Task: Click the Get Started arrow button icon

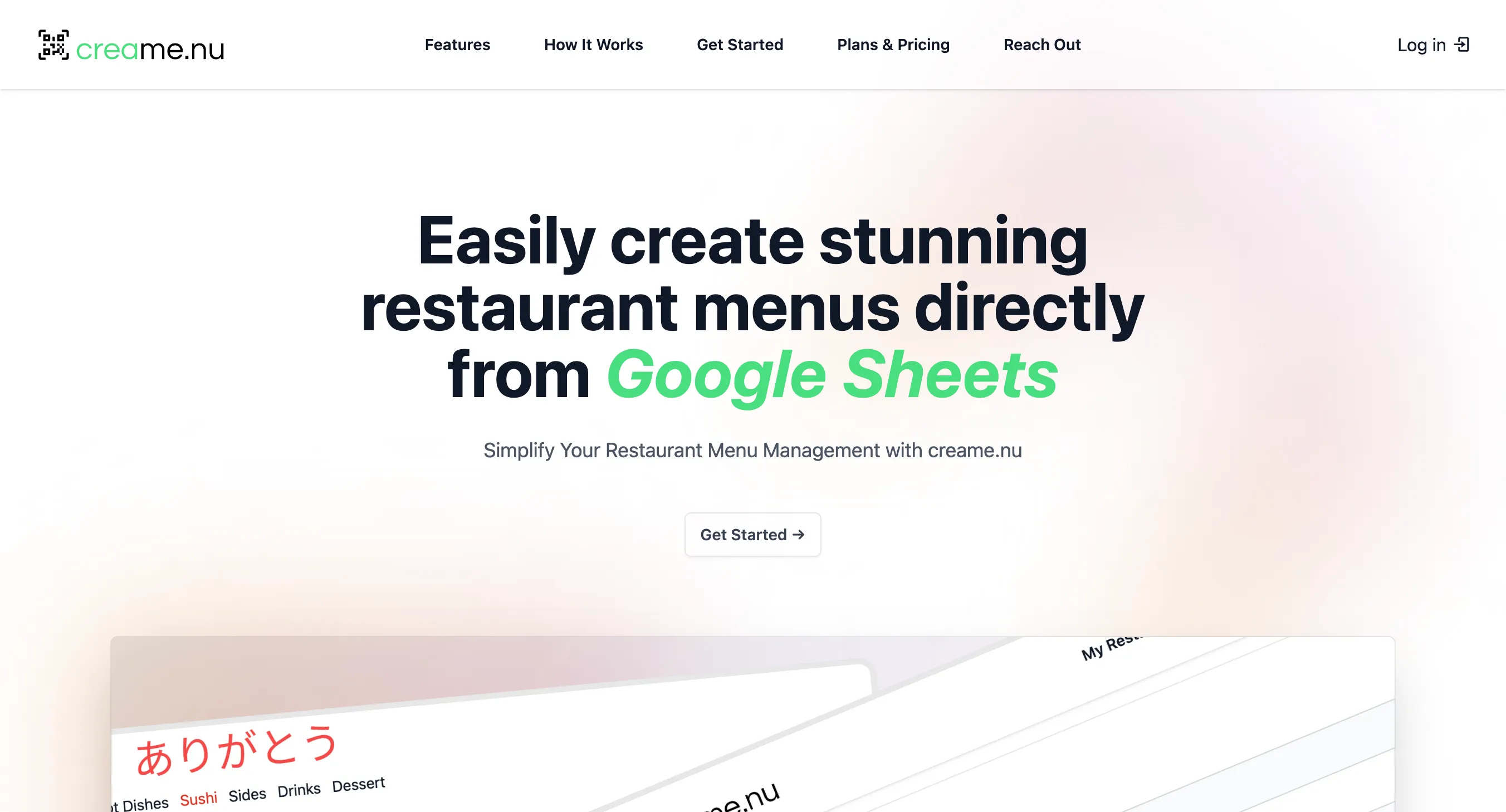Action: [800, 534]
